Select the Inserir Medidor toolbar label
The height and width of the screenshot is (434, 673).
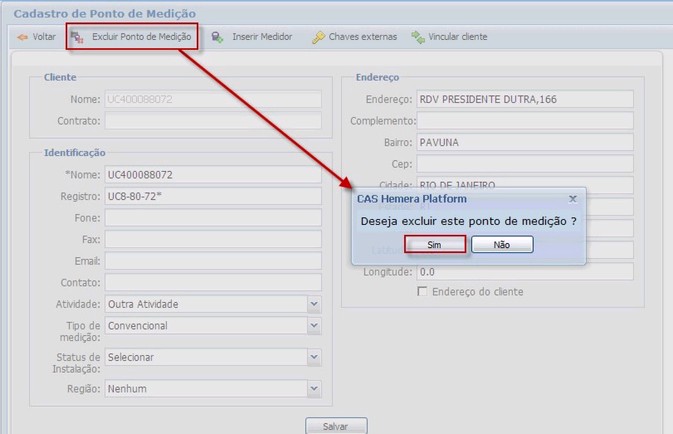point(262,37)
